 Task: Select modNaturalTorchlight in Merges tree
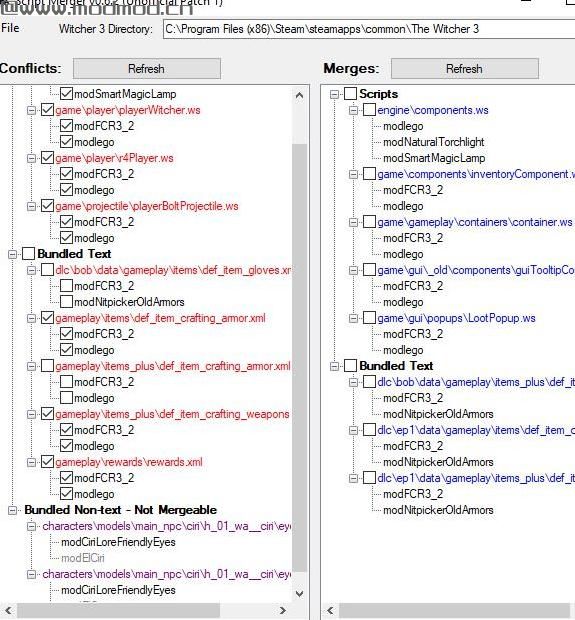click(x=433, y=142)
